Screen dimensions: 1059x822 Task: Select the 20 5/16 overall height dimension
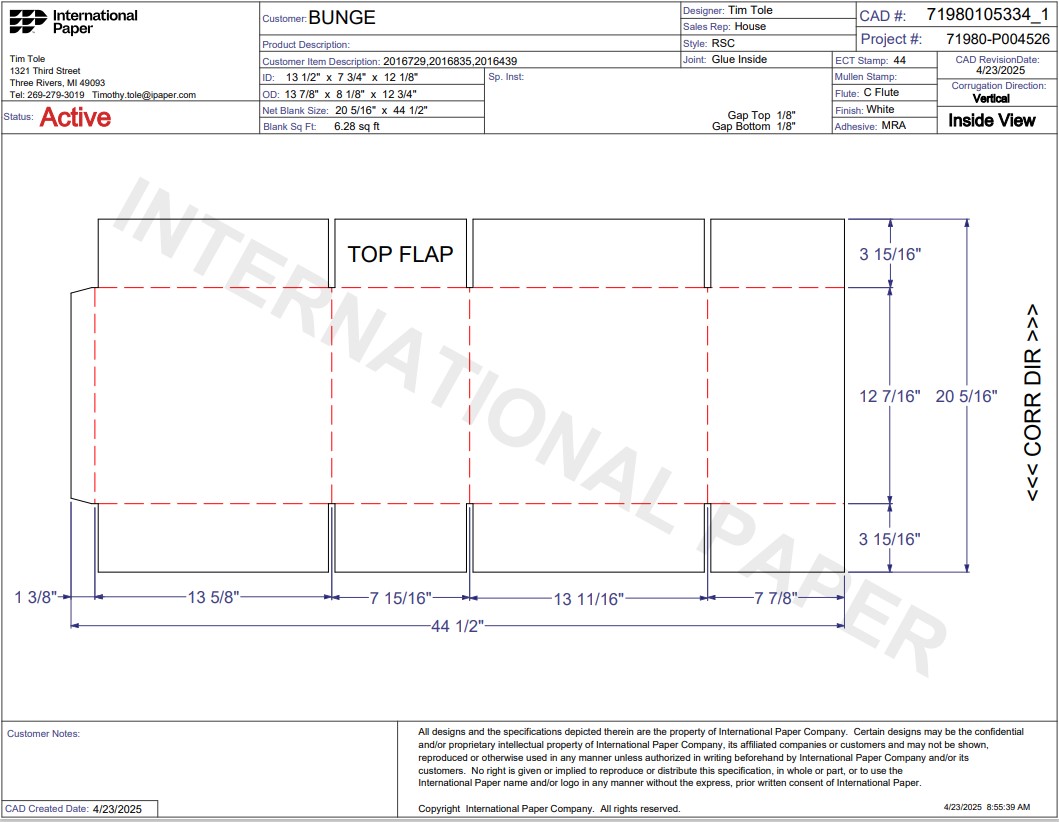coord(966,396)
